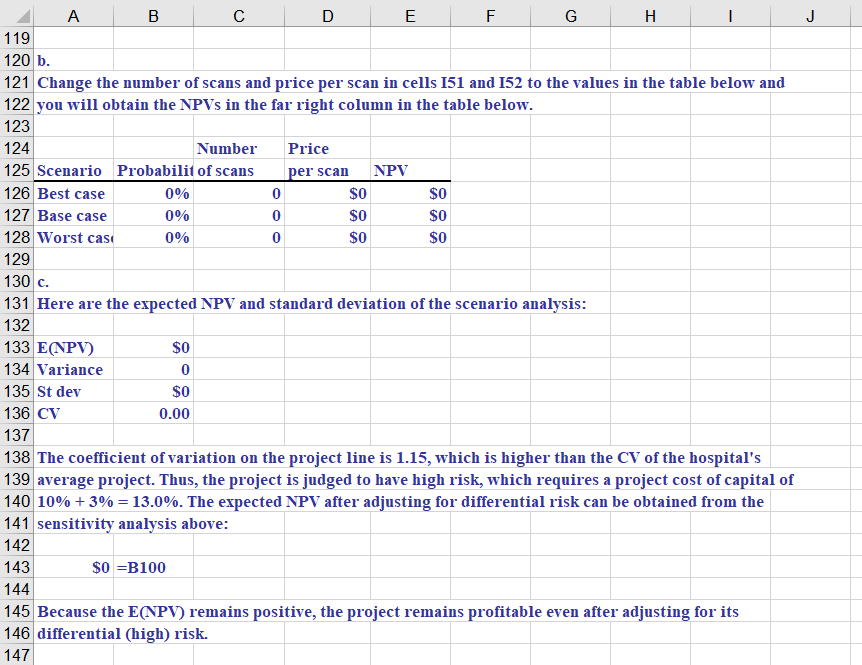Click 'Because the E(NPV) remains positive' text line
862x665 pixels.
pyautogui.click(x=388, y=611)
